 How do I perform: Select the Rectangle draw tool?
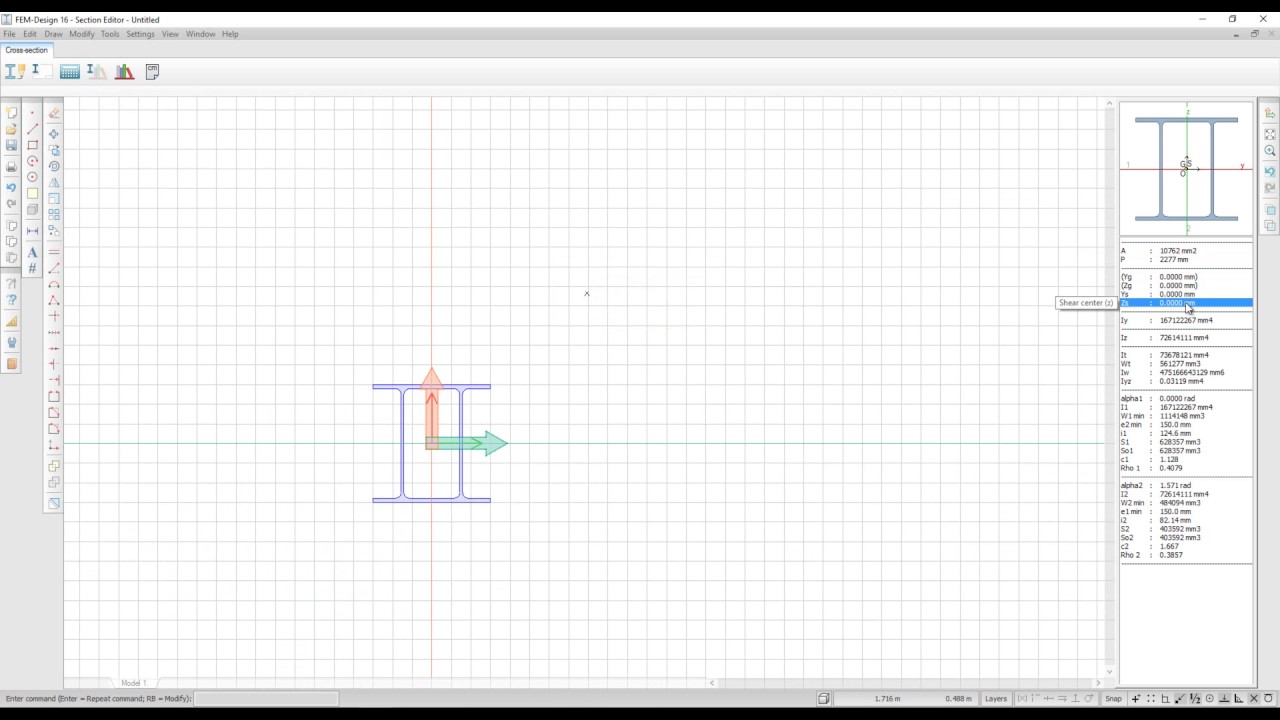click(32, 145)
